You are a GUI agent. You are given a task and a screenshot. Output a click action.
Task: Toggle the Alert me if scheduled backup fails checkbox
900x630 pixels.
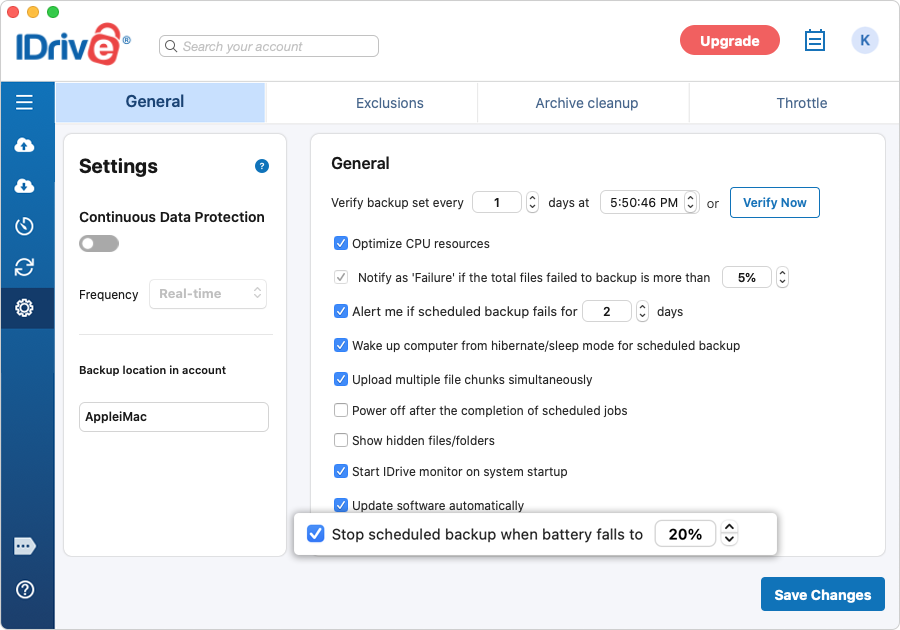[340, 312]
